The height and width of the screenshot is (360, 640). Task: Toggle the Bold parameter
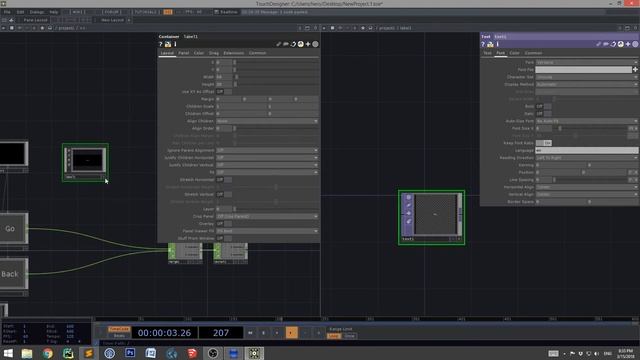[x=544, y=106]
